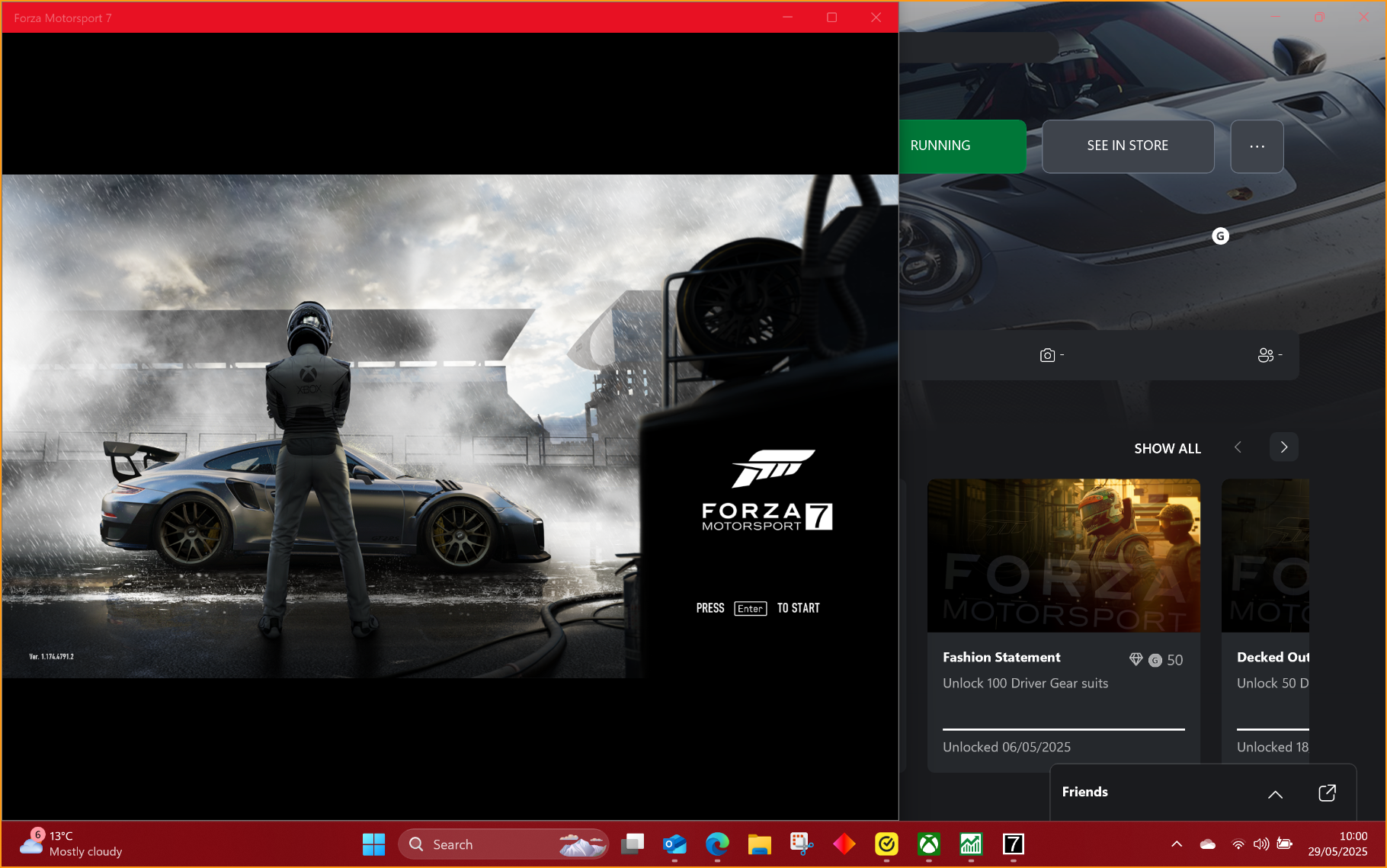This screenshot has height=868, width=1387.
Task: Click the Fashion Statement progress bar
Action: pos(1064,729)
